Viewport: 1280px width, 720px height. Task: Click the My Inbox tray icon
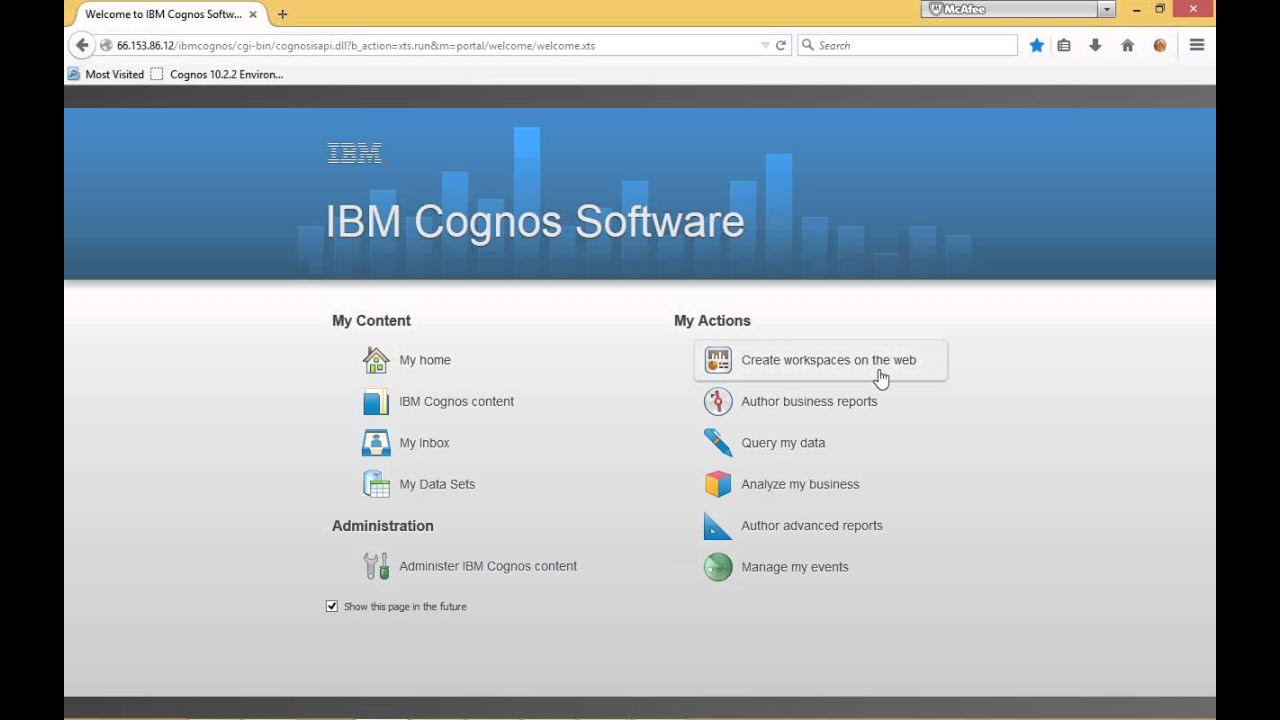click(x=376, y=443)
